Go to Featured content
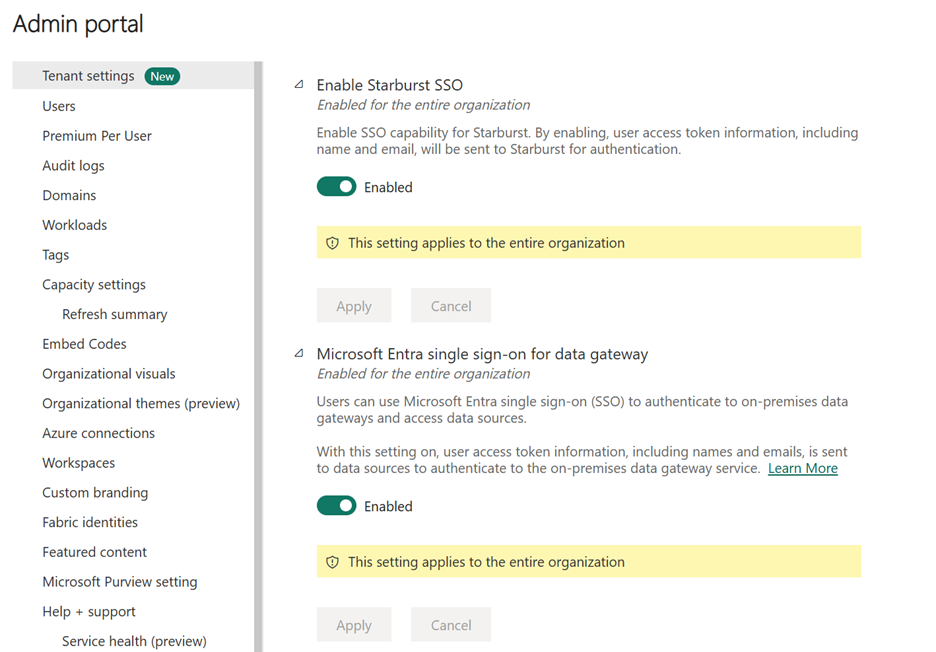The width and height of the screenshot is (936, 652). pos(94,552)
